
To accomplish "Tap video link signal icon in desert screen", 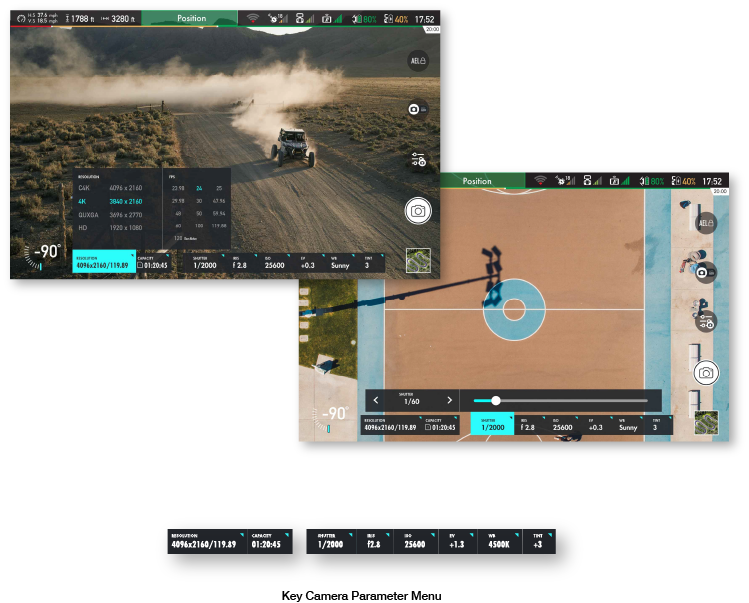I will pos(332,19).
